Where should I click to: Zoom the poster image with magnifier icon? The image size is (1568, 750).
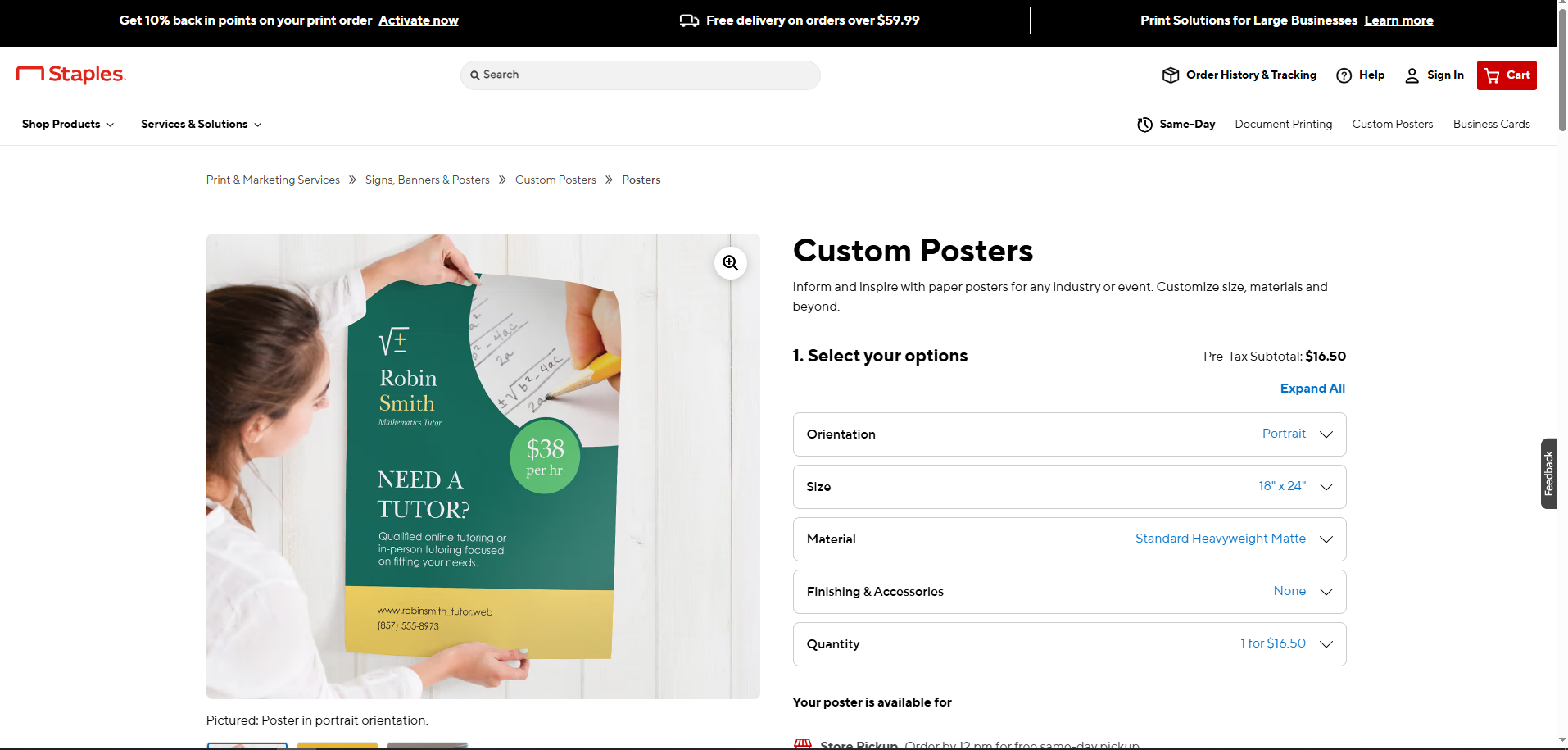click(731, 263)
